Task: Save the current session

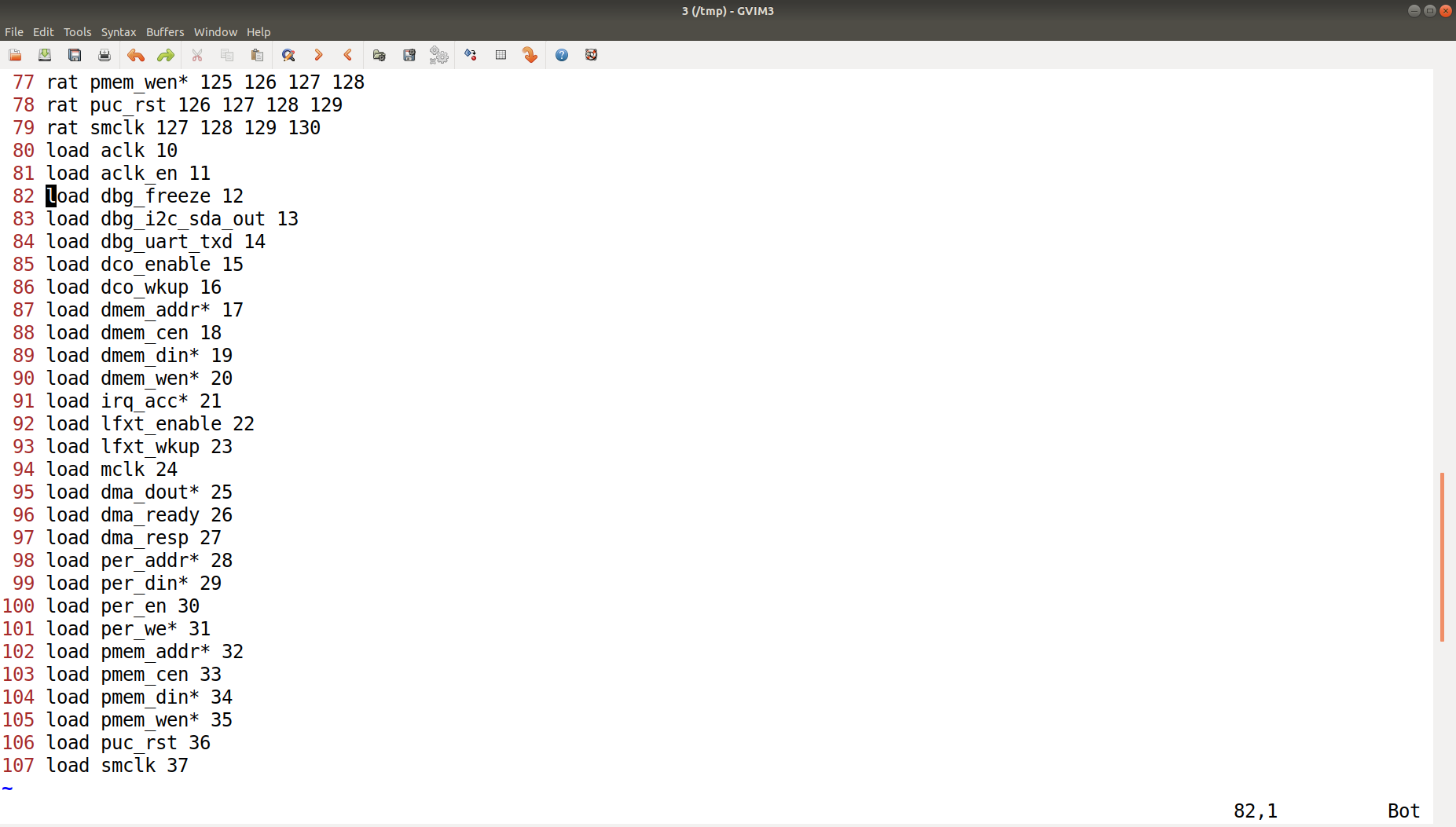Action: [x=408, y=55]
